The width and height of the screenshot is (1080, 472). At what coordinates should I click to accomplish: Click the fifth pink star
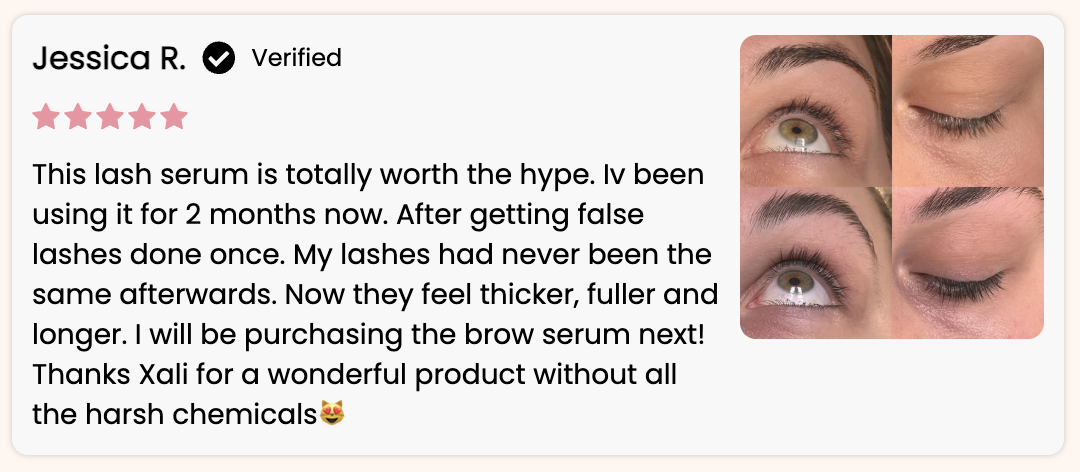(174, 116)
